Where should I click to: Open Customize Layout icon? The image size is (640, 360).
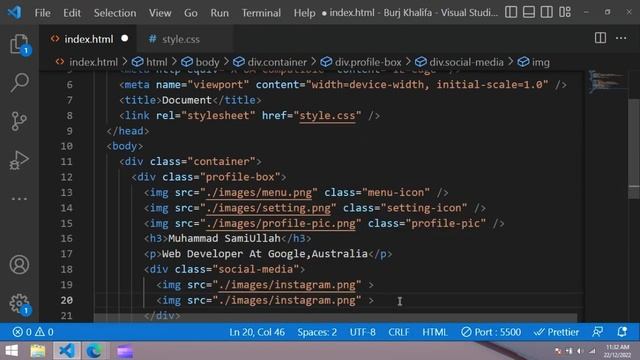[x=565, y=12]
